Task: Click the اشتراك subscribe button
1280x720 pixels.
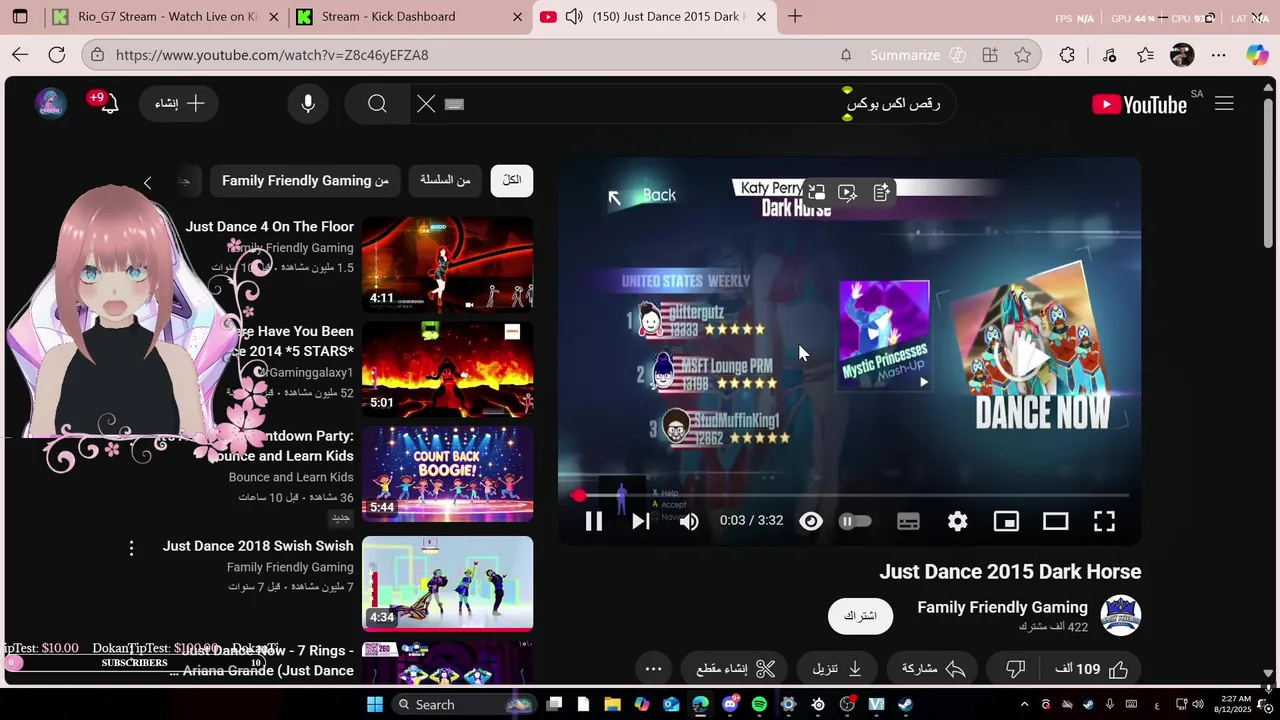Action: [860, 615]
